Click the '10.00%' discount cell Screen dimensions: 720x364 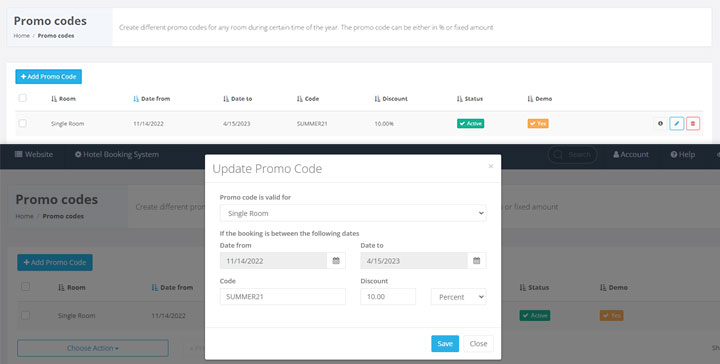point(384,124)
